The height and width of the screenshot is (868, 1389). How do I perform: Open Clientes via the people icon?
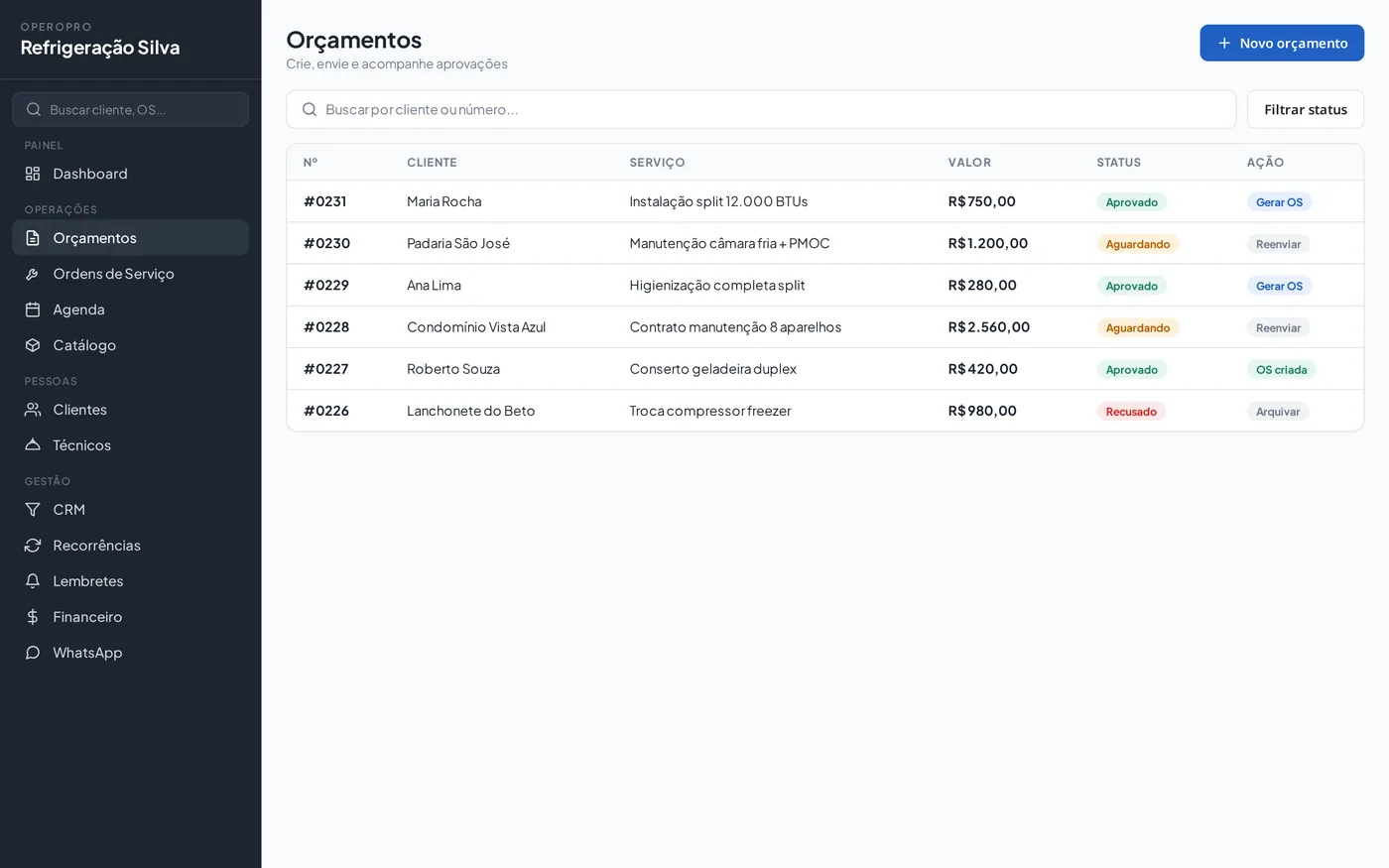pyautogui.click(x=33, y=410)
